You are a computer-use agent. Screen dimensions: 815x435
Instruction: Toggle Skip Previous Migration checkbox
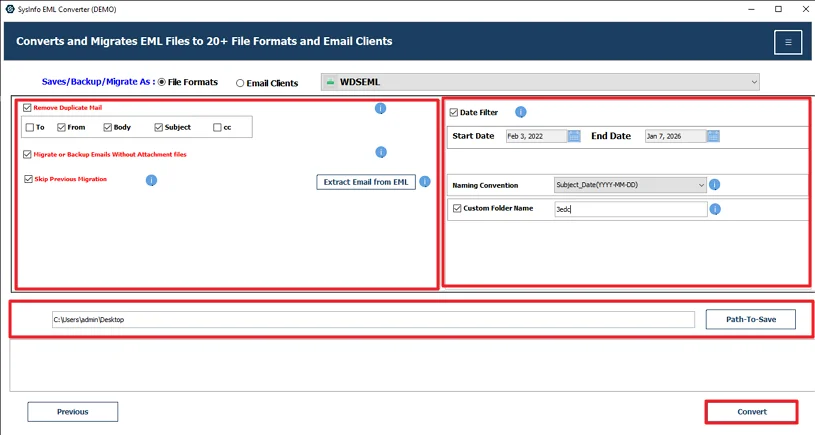tap(28, 179)
